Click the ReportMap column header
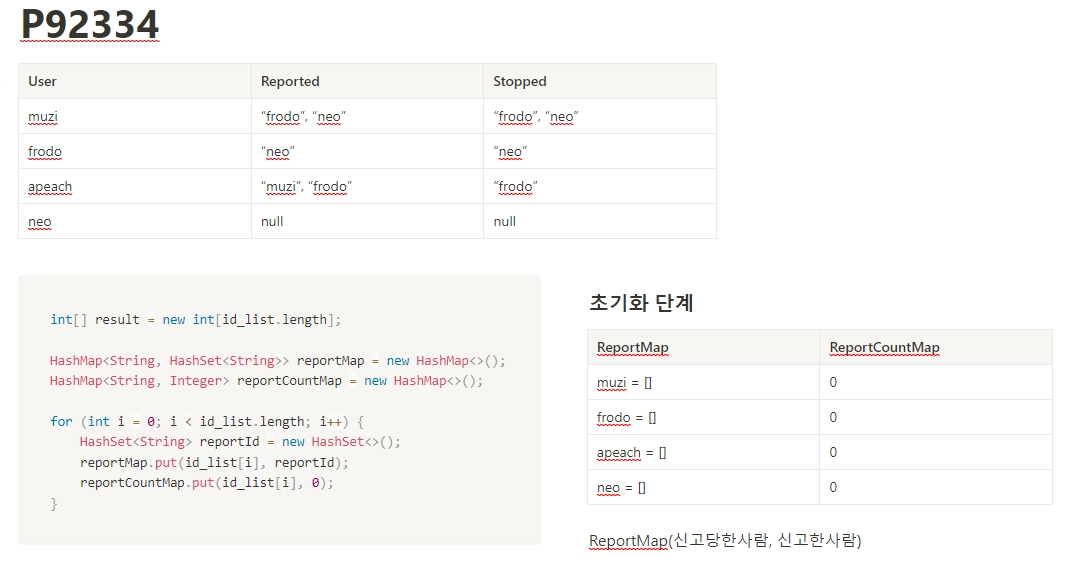1072x576 pixels. pos(633,347)
